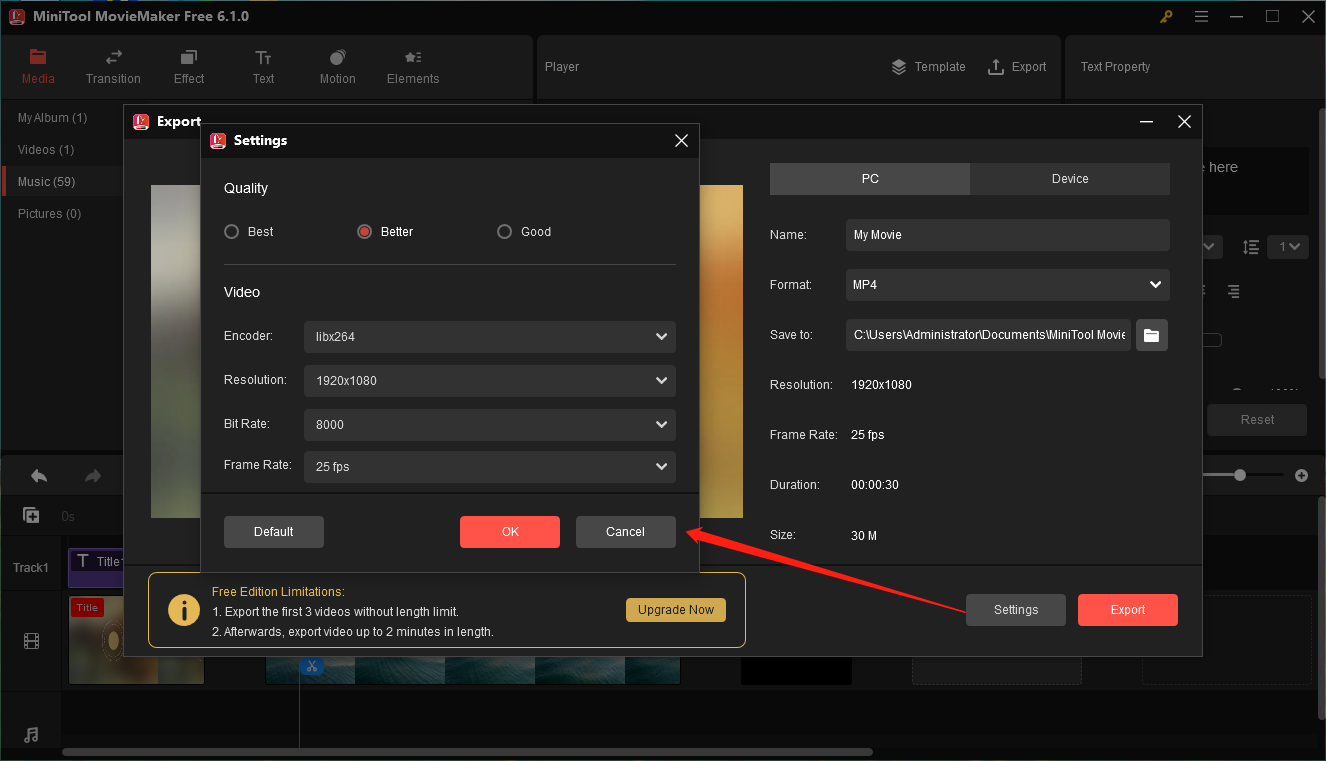Click the horizontal timeline scrollbar

tap(467, 752)
